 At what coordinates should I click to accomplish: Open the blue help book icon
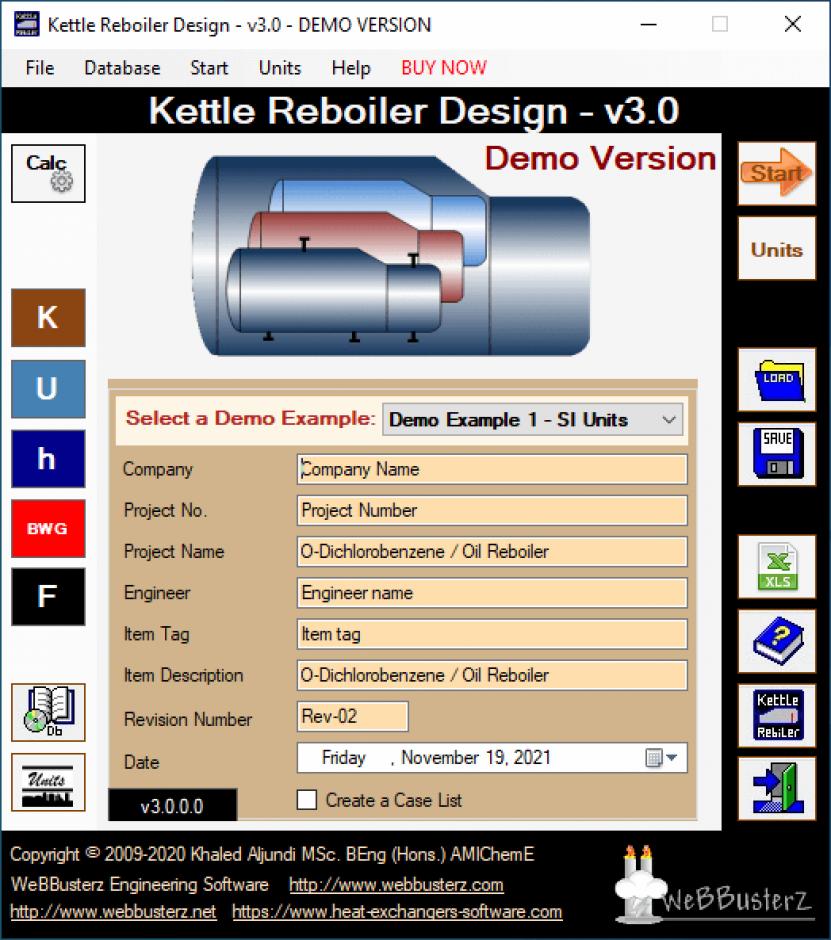pos(776,641)
